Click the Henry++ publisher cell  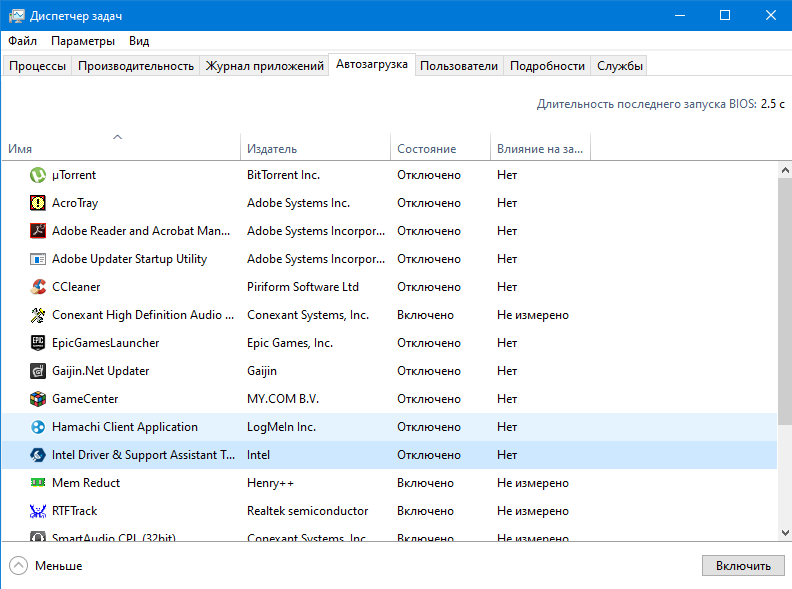pos(270,483)
